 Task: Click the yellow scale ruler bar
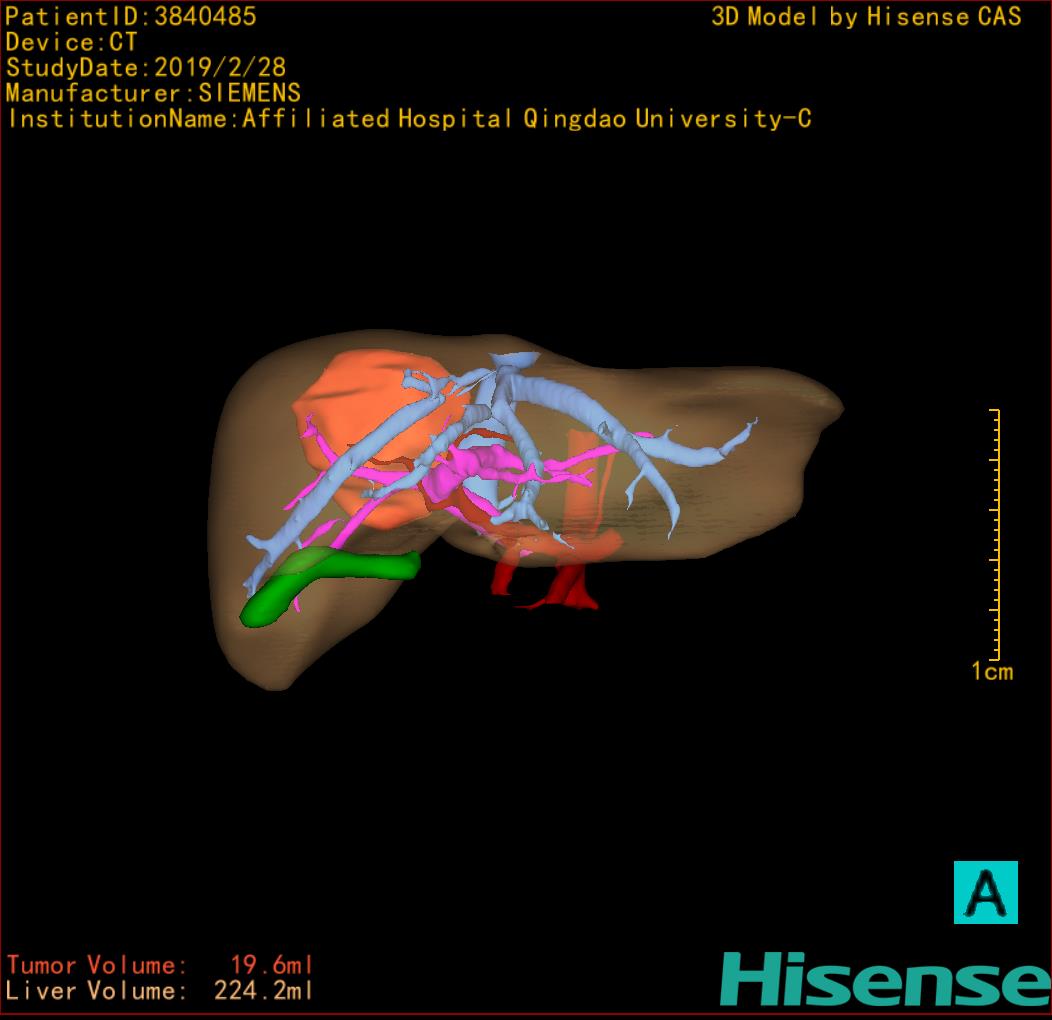[996, 534]
